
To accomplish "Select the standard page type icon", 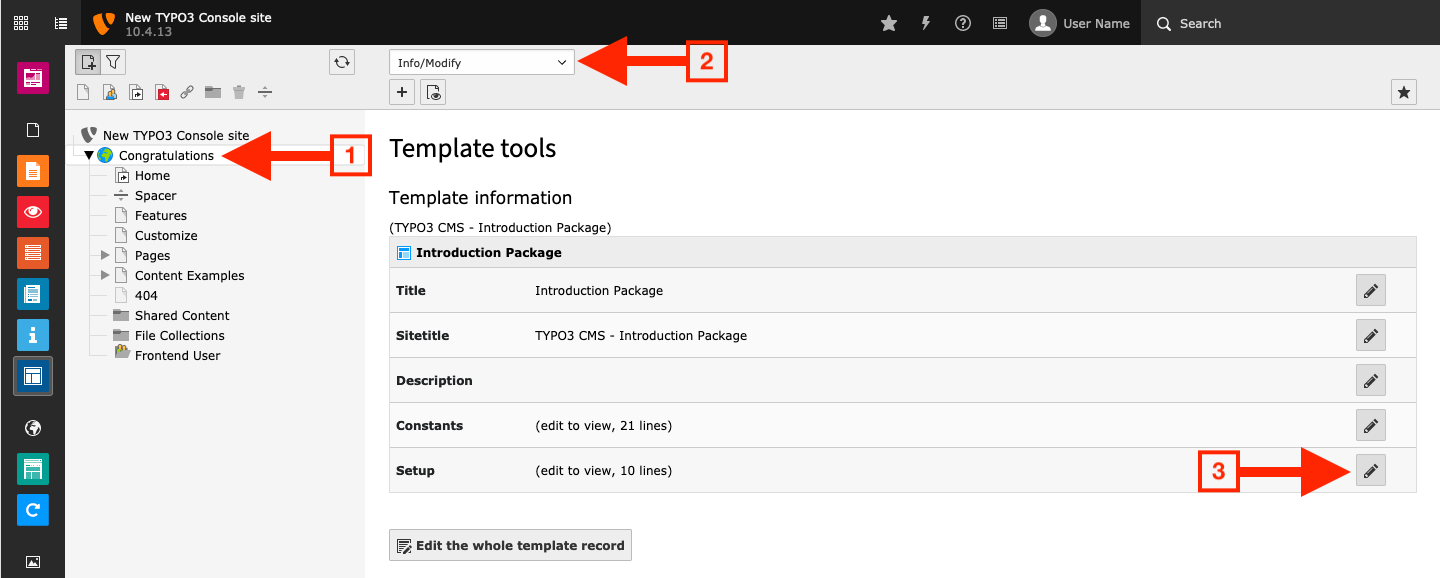I will coord(84,93).
